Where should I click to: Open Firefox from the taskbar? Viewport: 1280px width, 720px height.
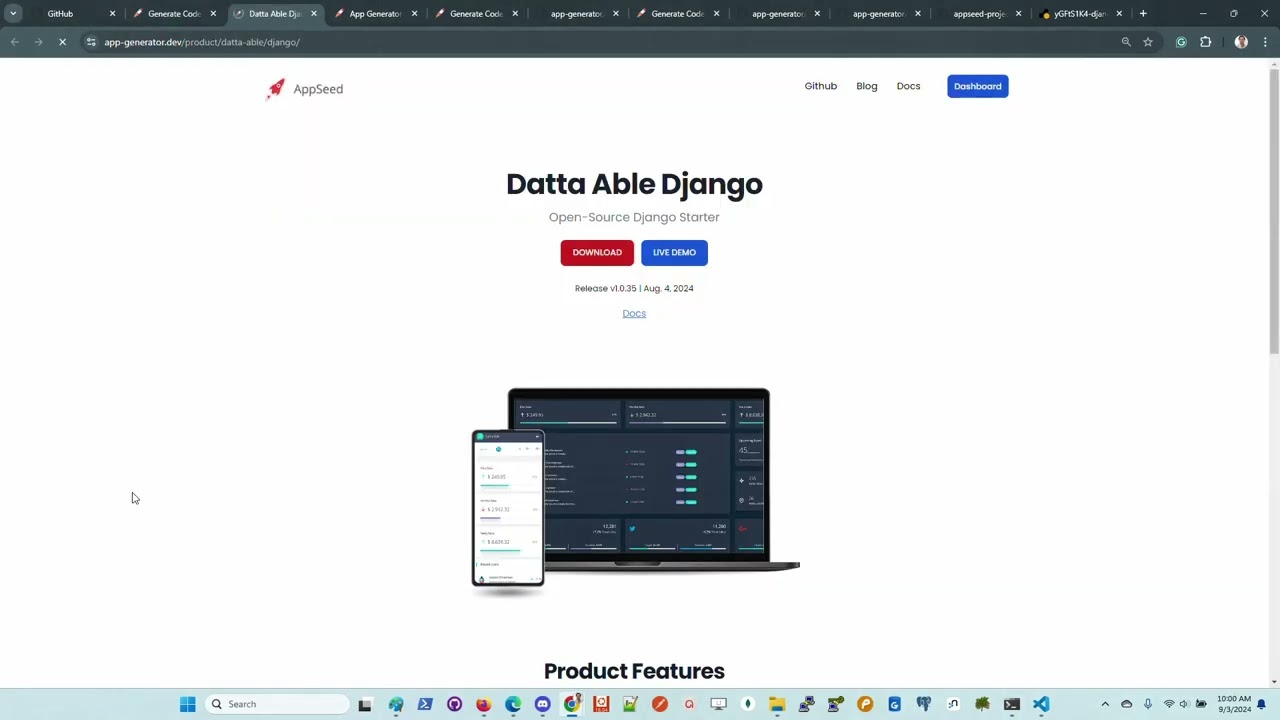point(484,704)
